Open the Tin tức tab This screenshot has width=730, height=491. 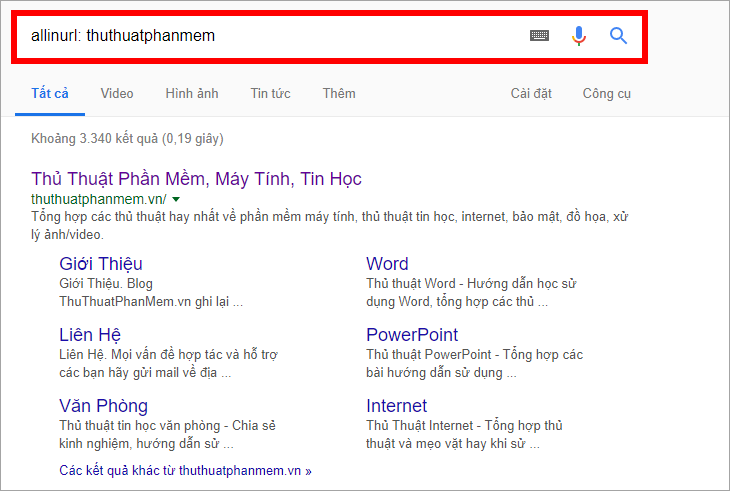(270, 94)
